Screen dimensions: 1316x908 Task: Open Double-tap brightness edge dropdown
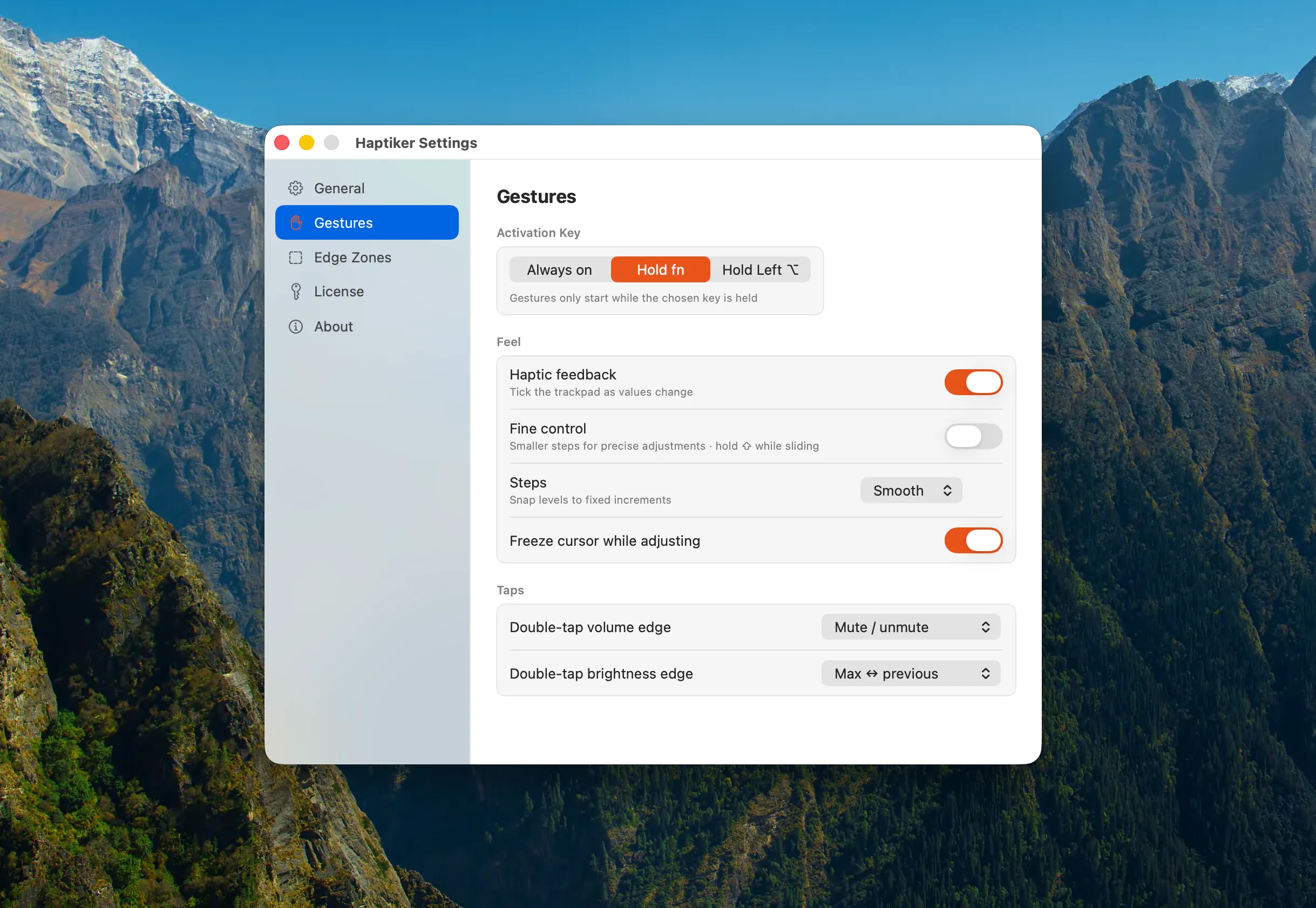911,674
